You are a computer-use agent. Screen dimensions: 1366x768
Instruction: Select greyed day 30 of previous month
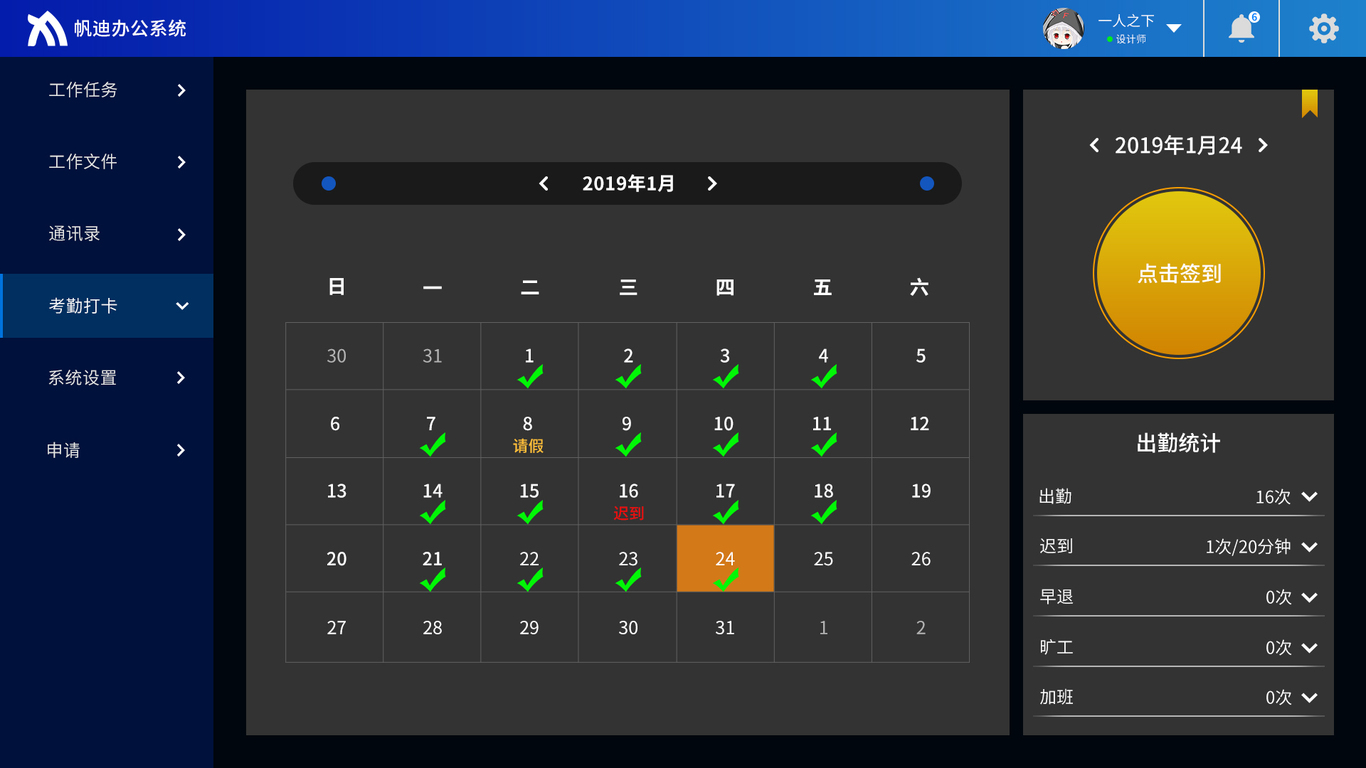(336, 356)
